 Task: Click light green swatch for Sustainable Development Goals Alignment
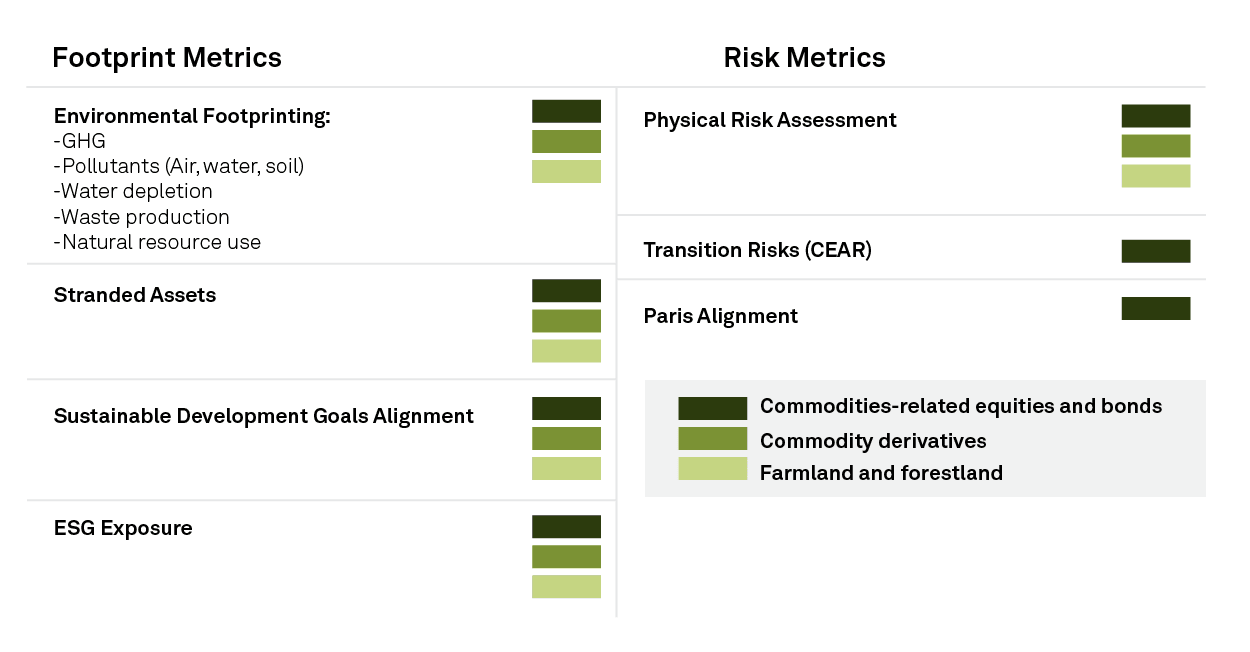pyautogui.click(x=566, y=469)
